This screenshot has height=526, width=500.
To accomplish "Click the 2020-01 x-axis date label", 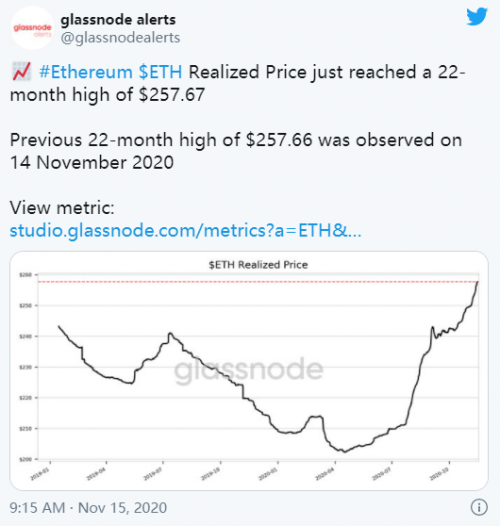I will [268, 474].
